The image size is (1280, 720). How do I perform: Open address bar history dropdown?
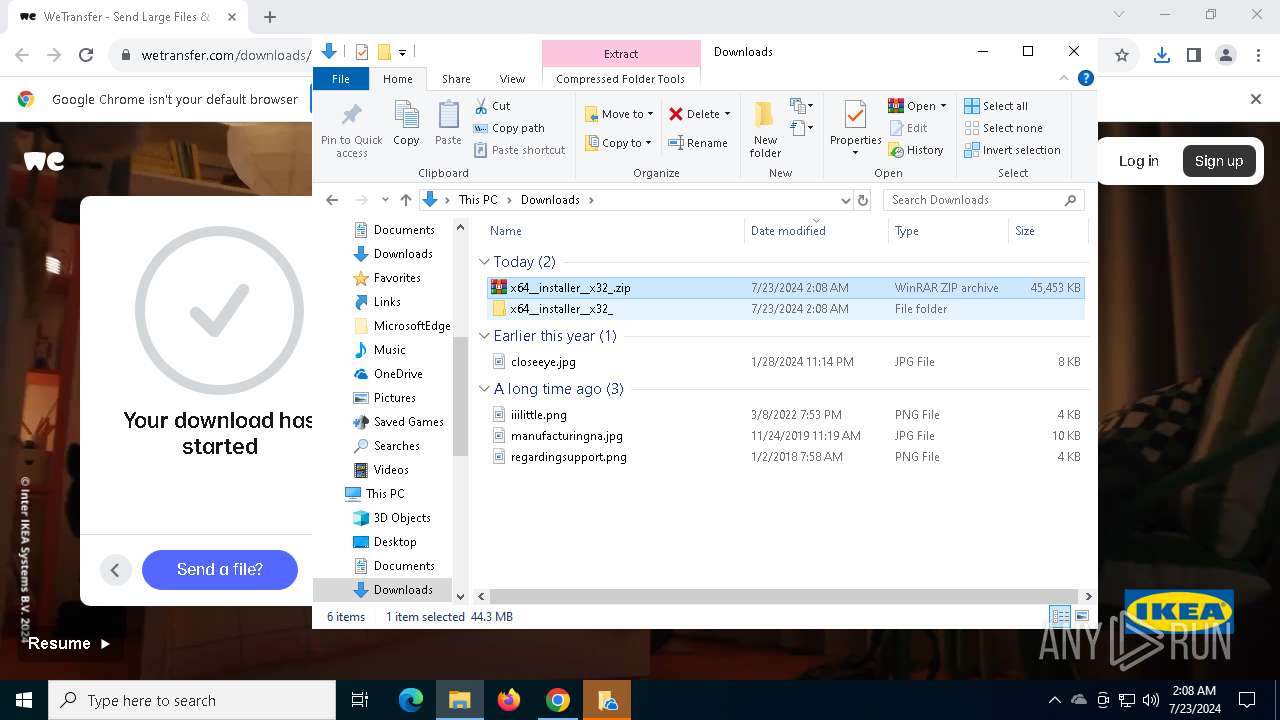846,200
